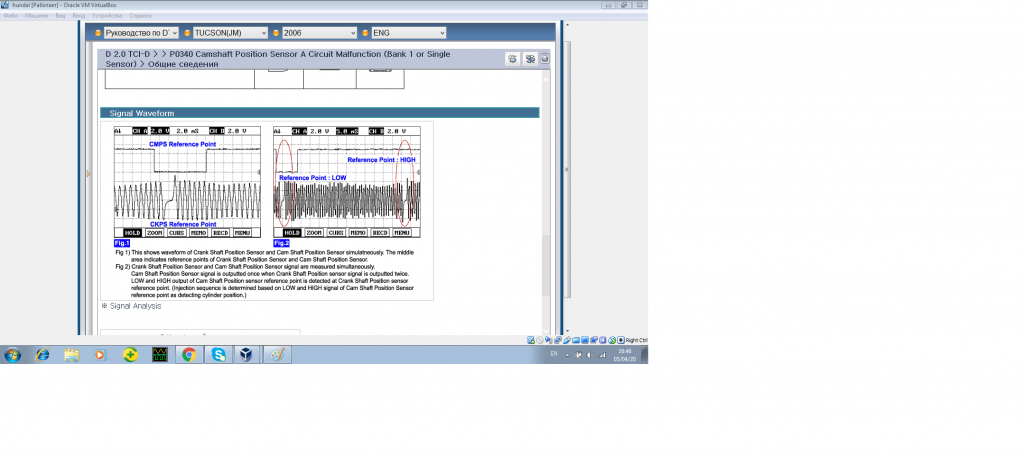
Task: Click the Signal Waveform section header
Action: 319,113
